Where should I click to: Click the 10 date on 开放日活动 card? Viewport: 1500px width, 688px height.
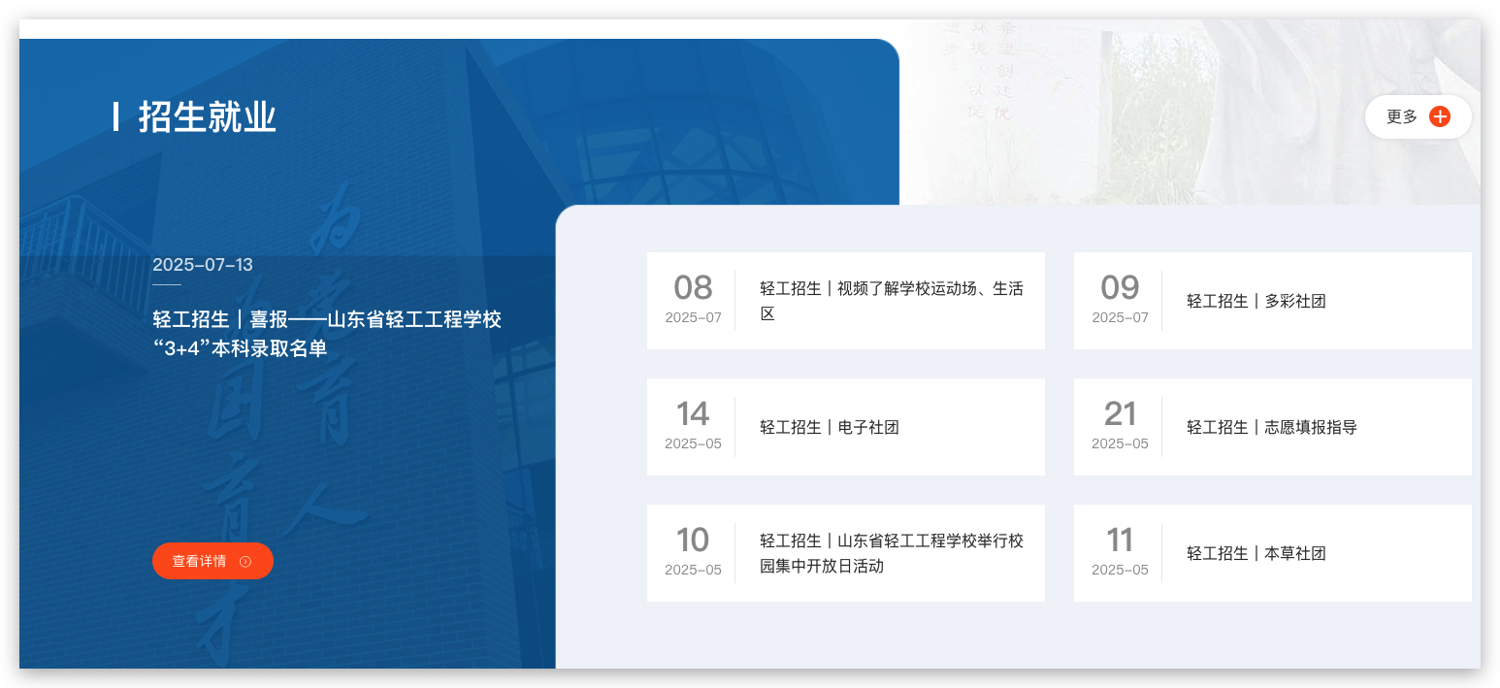click(x=692, y=541)
